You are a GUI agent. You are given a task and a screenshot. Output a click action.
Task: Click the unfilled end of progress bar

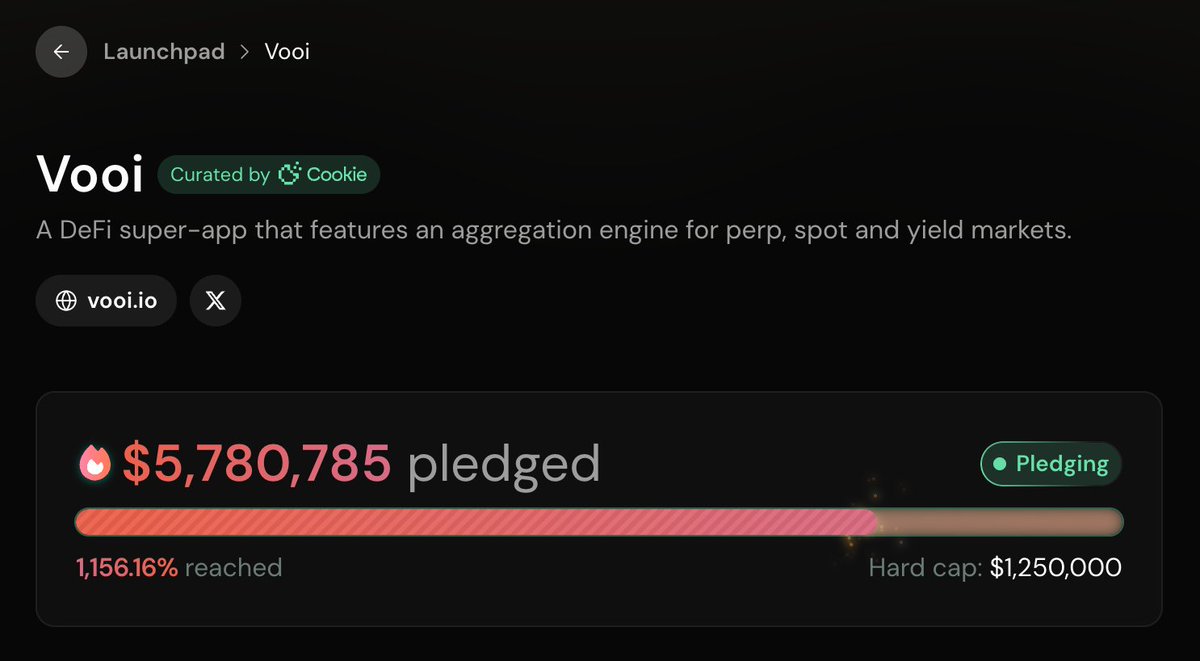[1000, 522]
